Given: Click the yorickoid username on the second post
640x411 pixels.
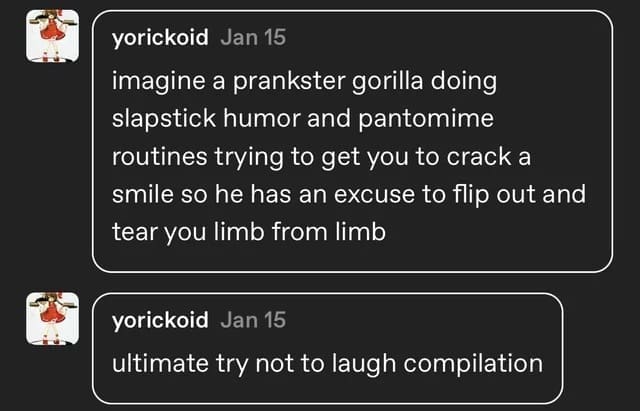Looking at the screenshot, I should [161, 320].
